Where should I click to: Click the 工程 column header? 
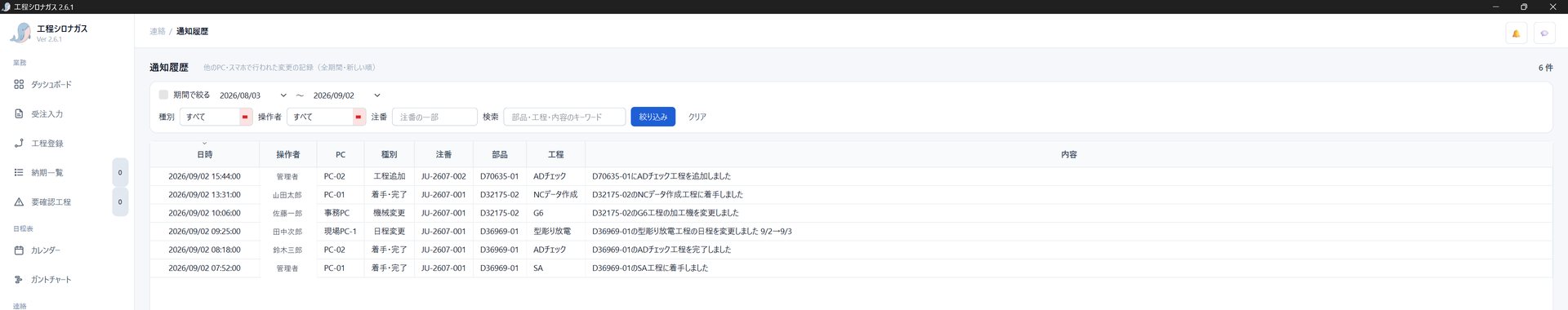click(555, 154)
